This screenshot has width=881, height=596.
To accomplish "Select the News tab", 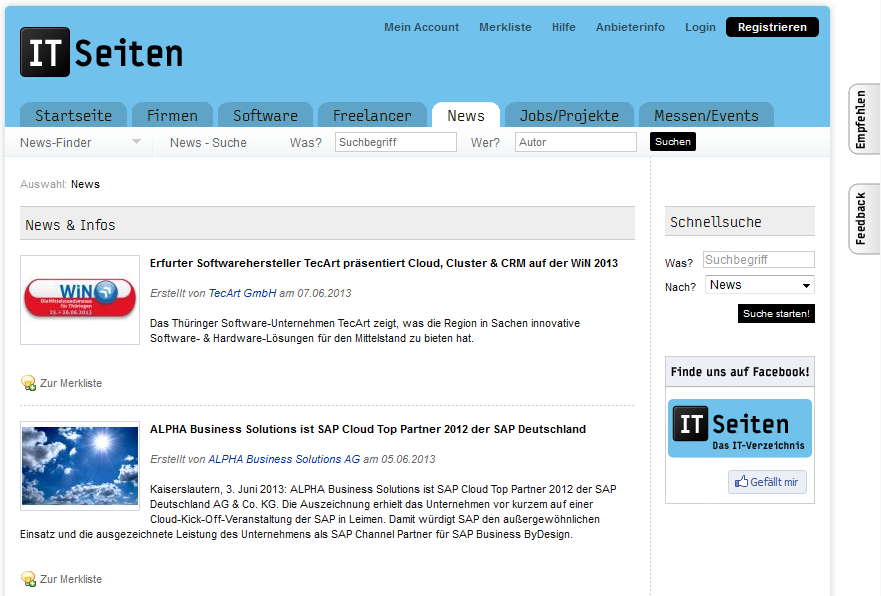I will [466, 115].
